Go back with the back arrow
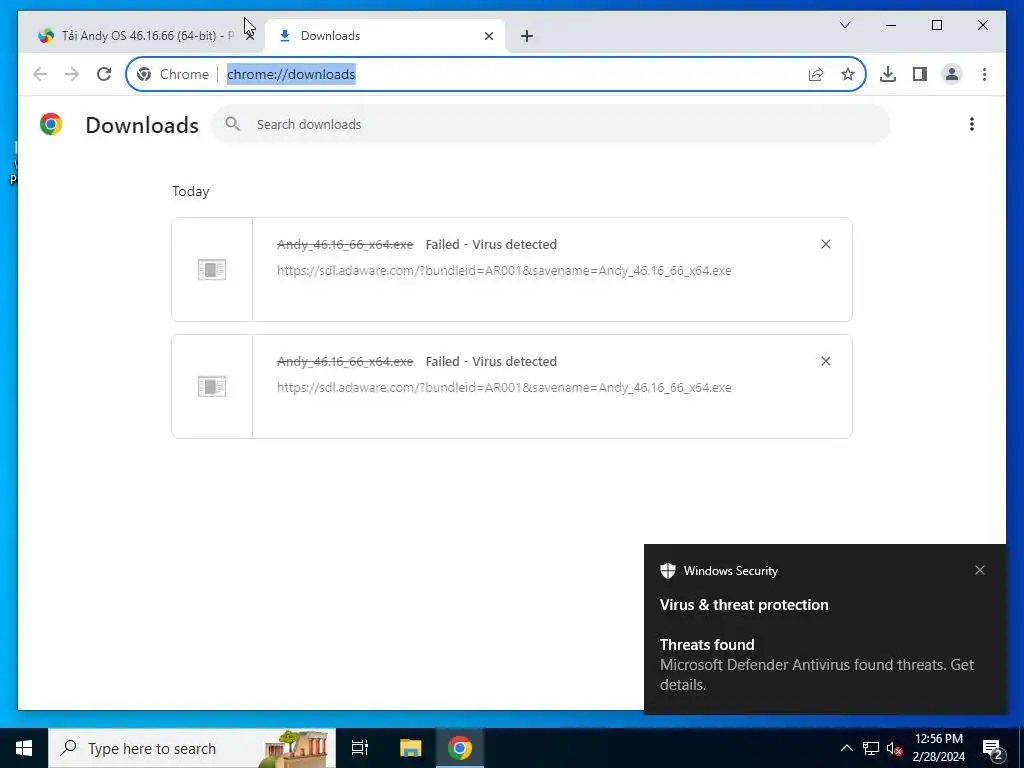 click(40, 74)
